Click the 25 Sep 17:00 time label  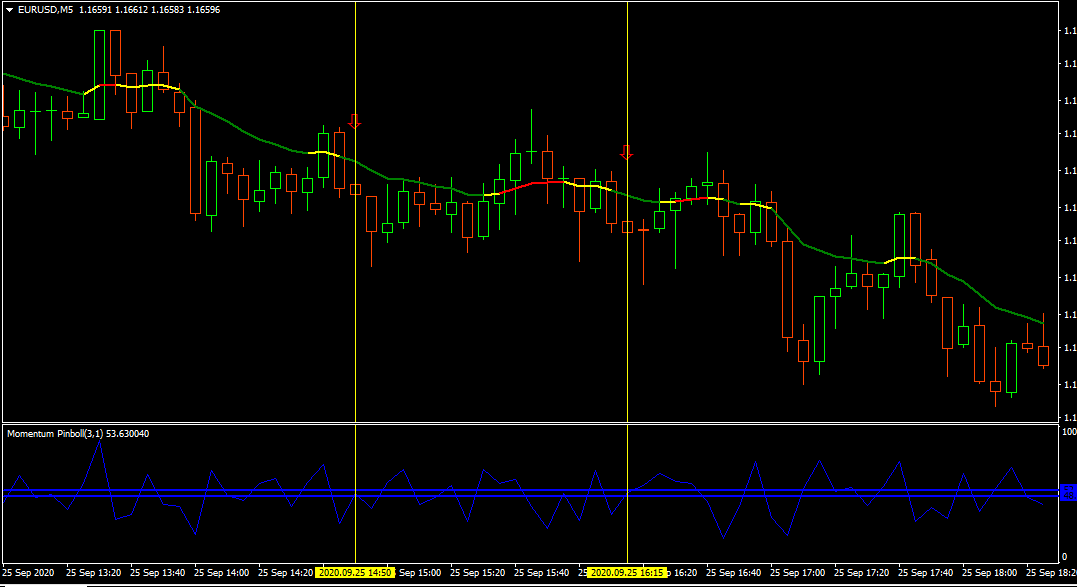tap(797, 573)
